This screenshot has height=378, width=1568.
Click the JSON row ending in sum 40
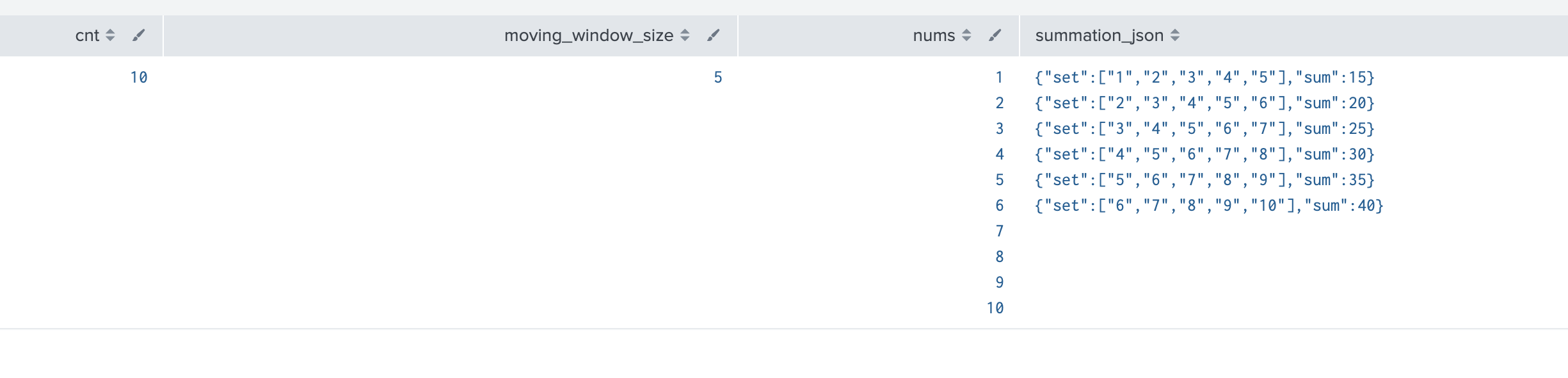(1208, 206)
